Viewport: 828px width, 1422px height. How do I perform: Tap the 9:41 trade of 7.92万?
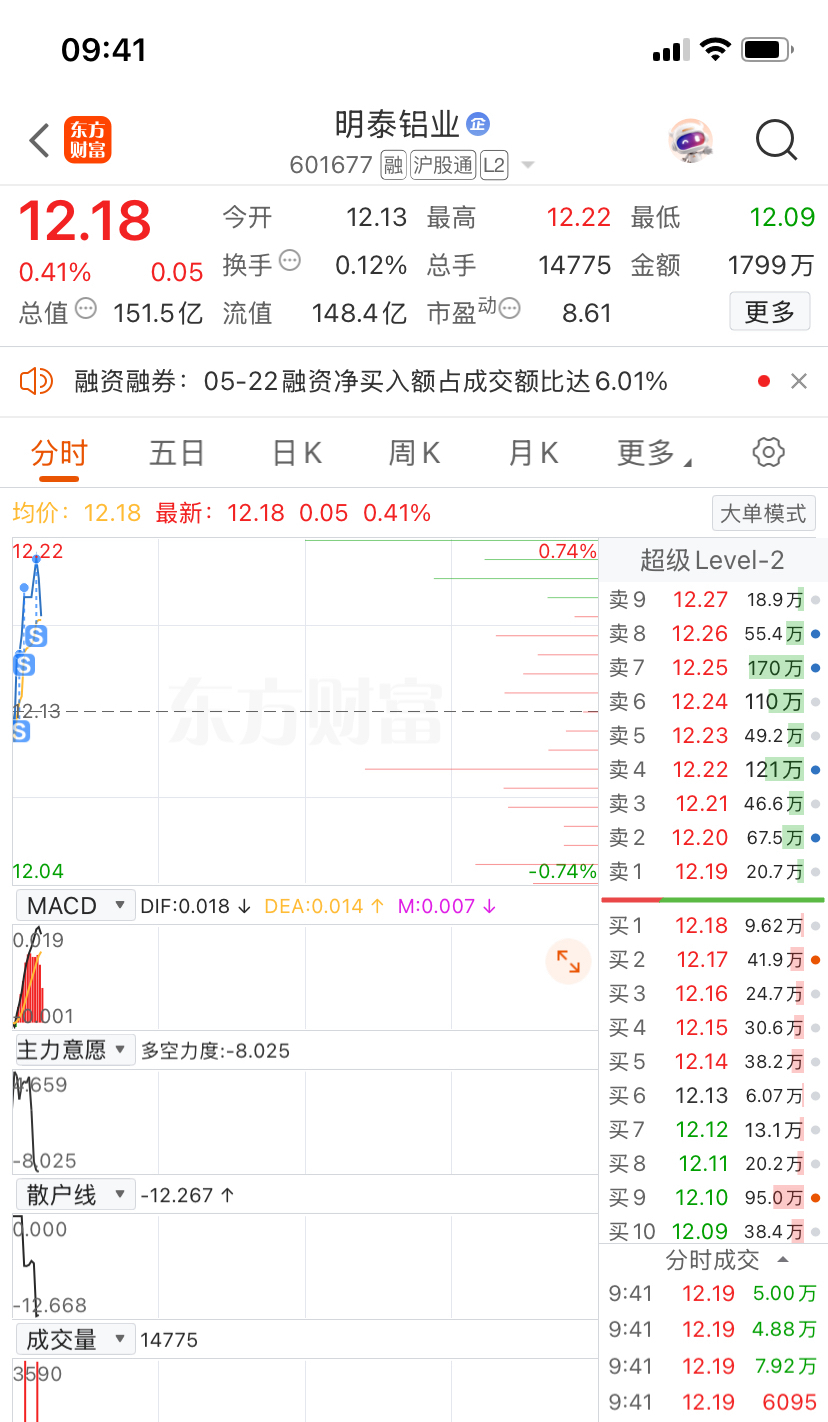(x=713, y=1366)
